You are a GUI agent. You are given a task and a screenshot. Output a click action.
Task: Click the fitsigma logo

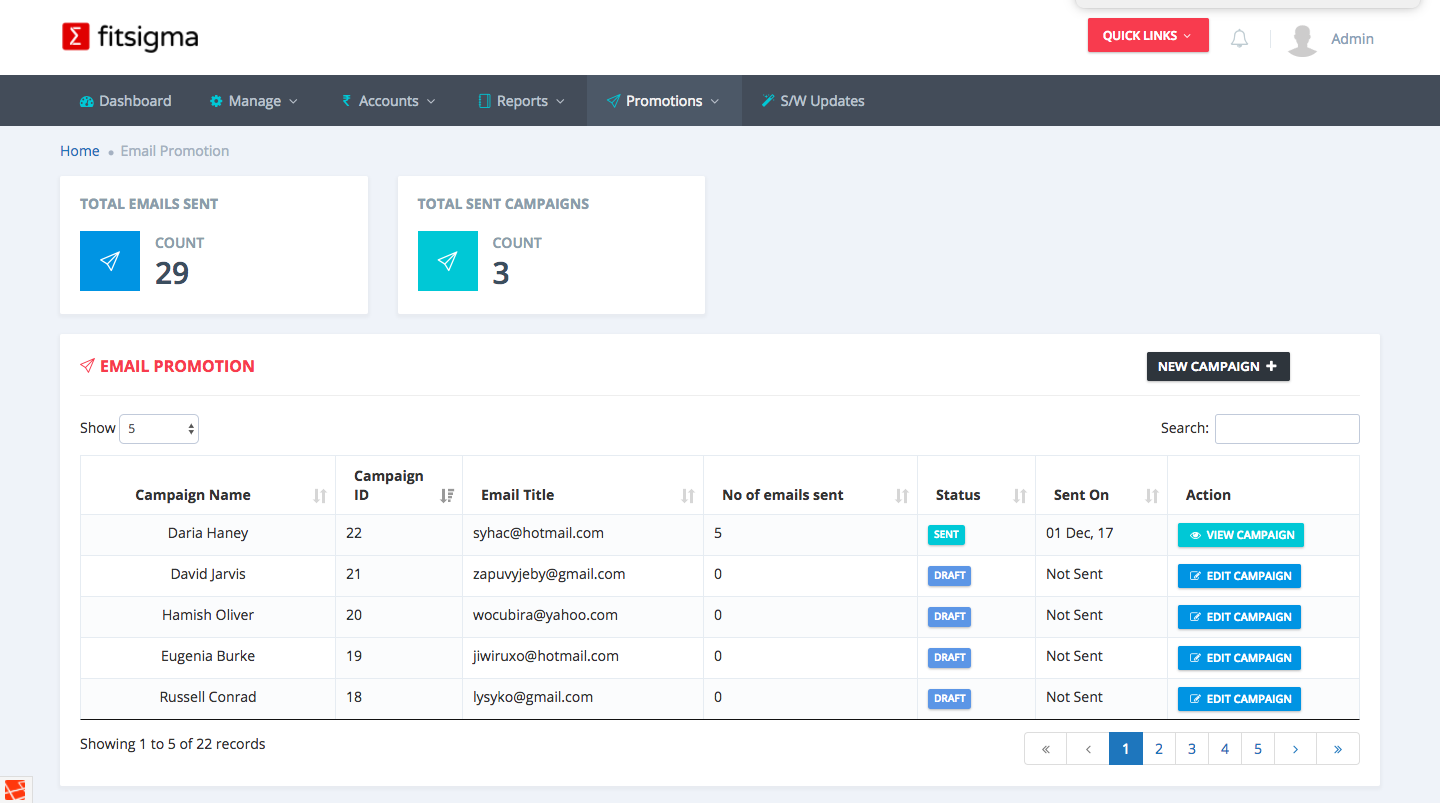click(x=130, y=38)
